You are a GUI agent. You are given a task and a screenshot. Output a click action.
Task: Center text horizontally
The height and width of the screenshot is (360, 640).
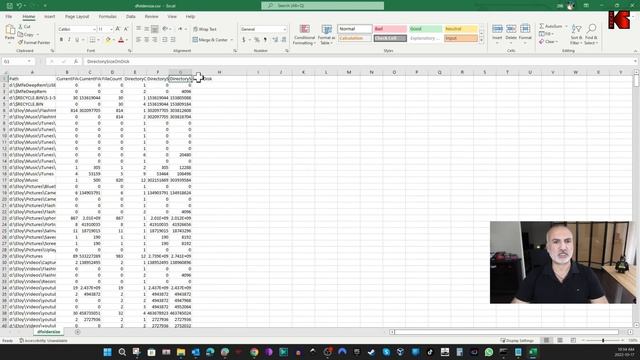coord(147,40)
